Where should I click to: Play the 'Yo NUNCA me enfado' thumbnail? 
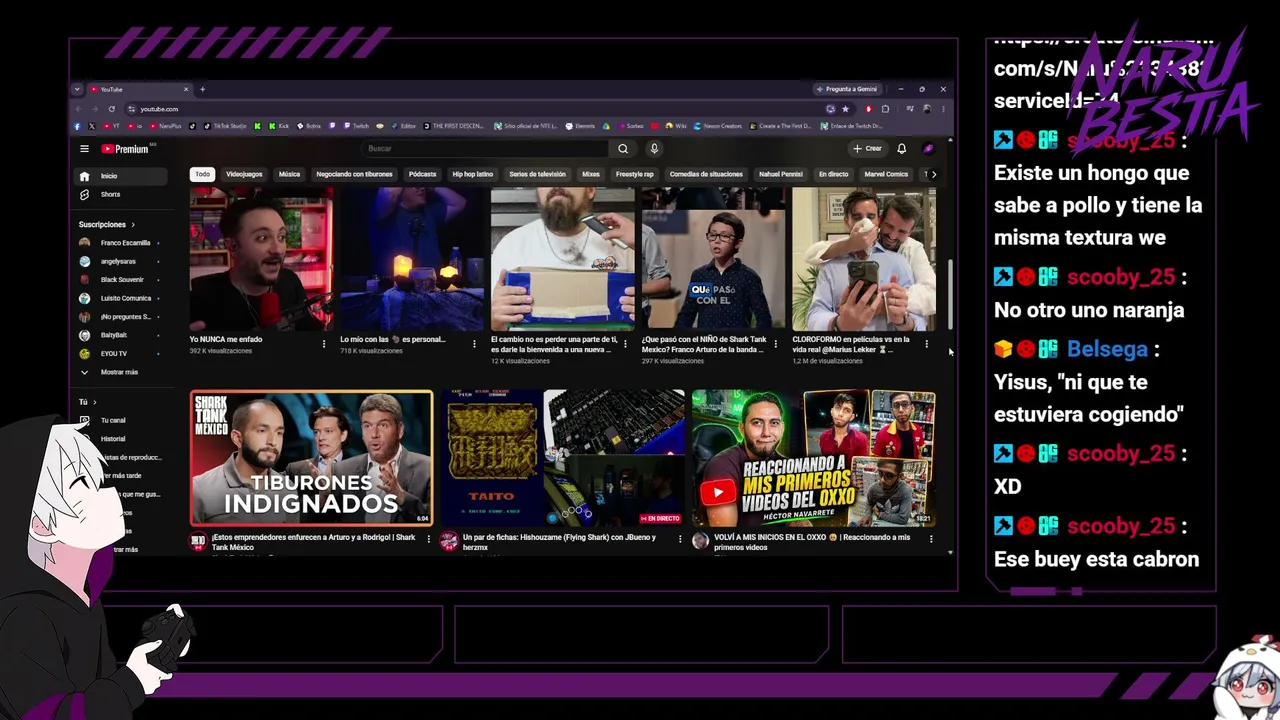[x=261, y=259]
